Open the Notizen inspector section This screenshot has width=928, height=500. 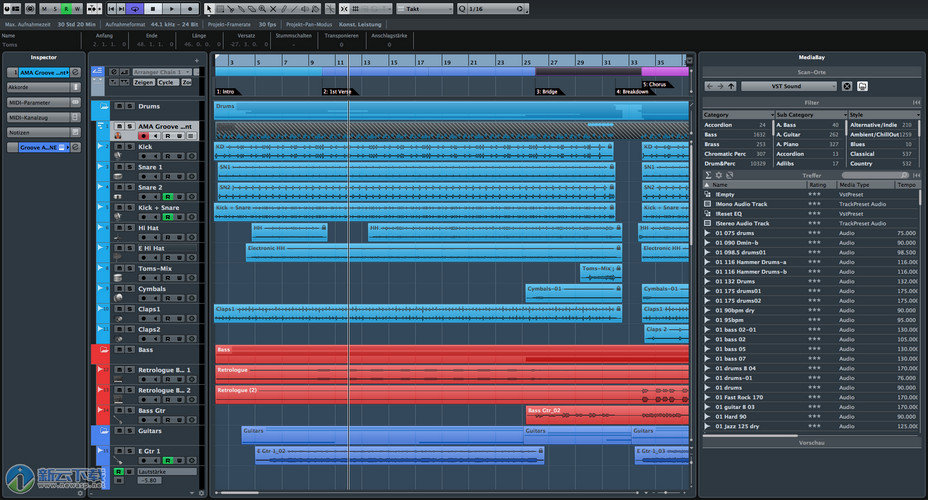point(44,133)
